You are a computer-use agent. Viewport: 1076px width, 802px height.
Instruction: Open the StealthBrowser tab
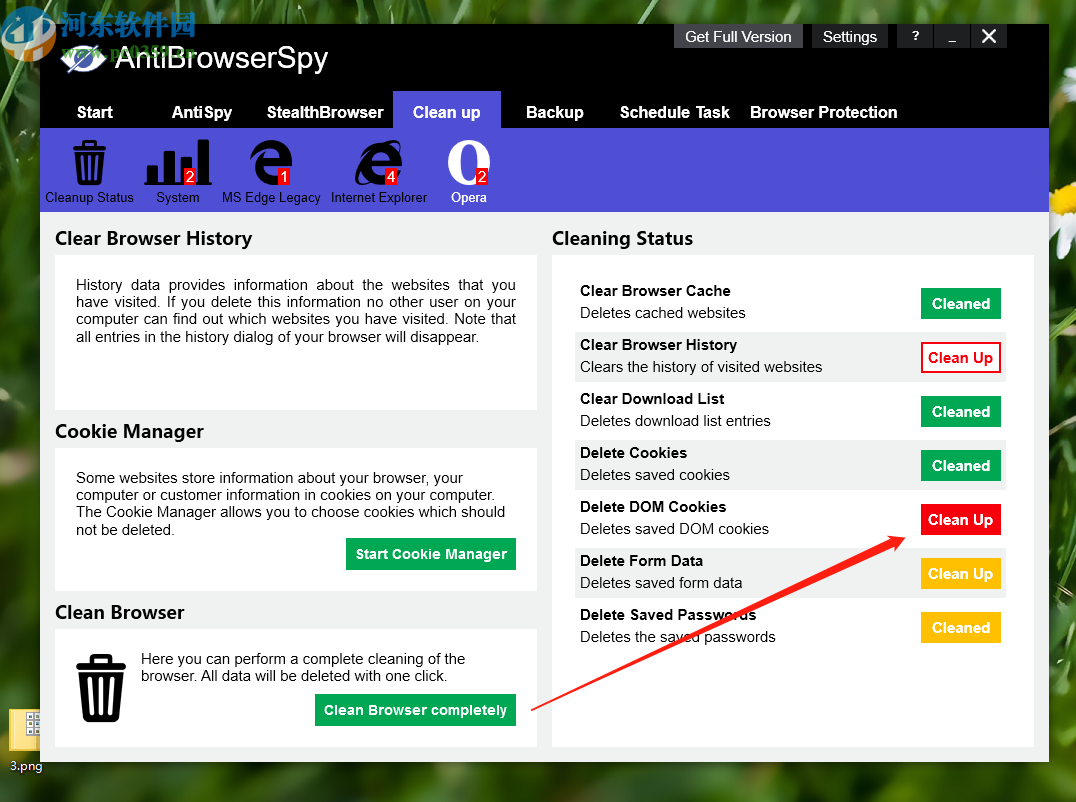pyautogui.click(x=325, y=112)
